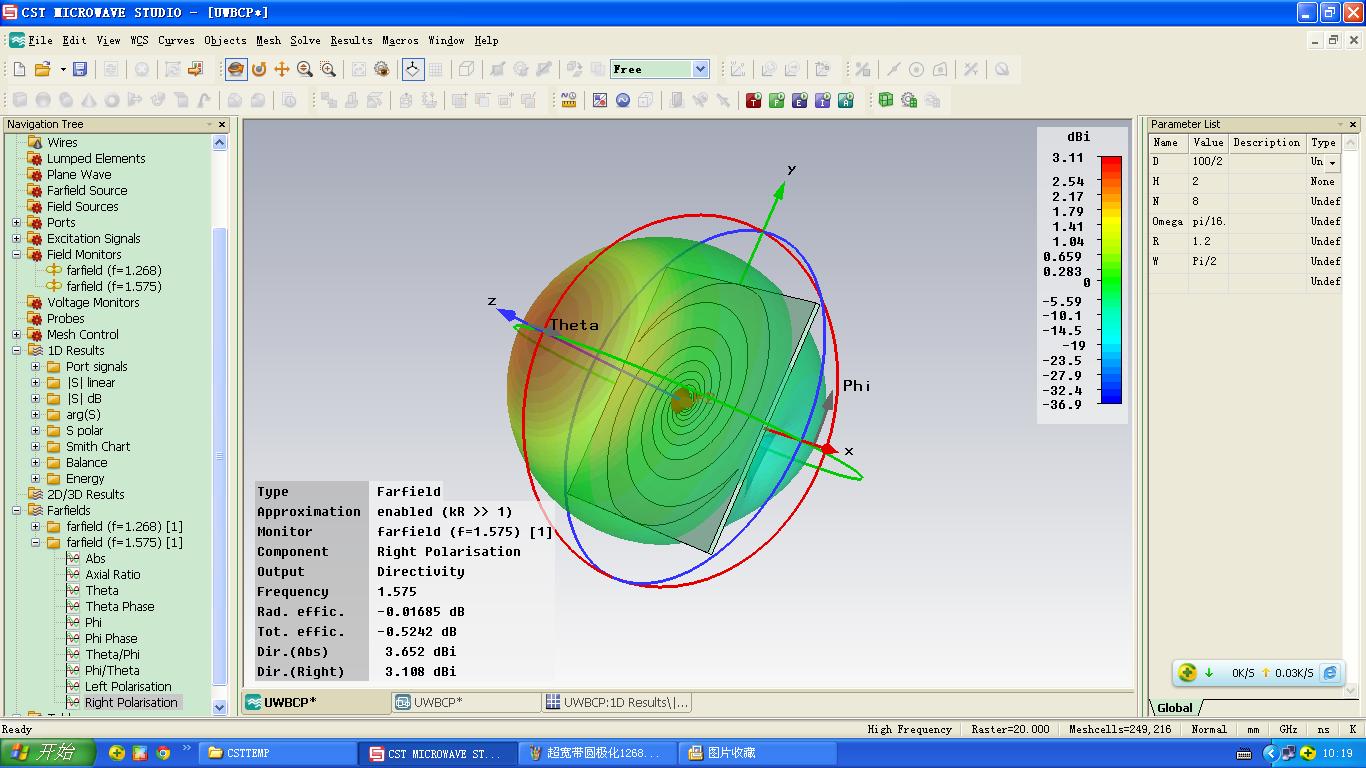Select the Global parameter tab
Screen dimensions: 1366x768
coord(1174,708)
